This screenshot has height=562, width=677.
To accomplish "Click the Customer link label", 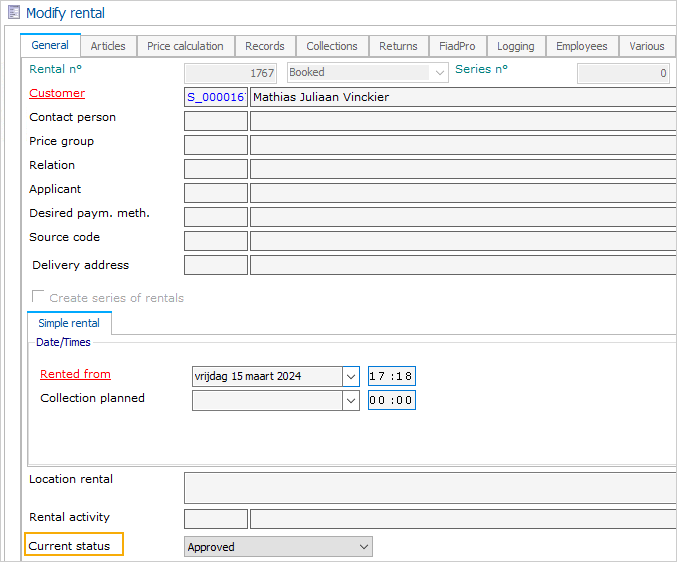I will pyautogui.click(x=57, y=93).
